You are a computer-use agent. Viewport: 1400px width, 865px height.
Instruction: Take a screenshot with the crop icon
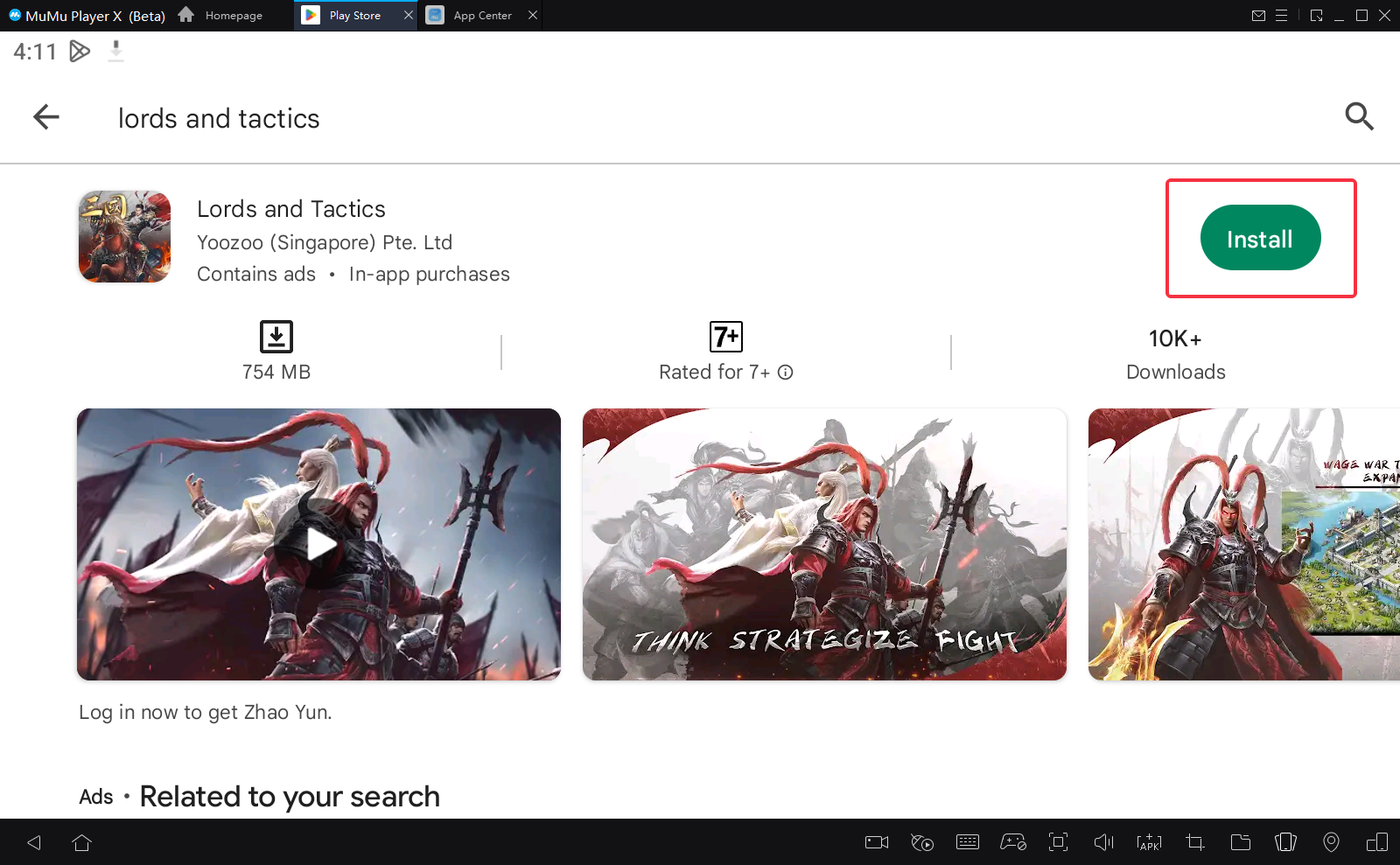(1194, 842)
